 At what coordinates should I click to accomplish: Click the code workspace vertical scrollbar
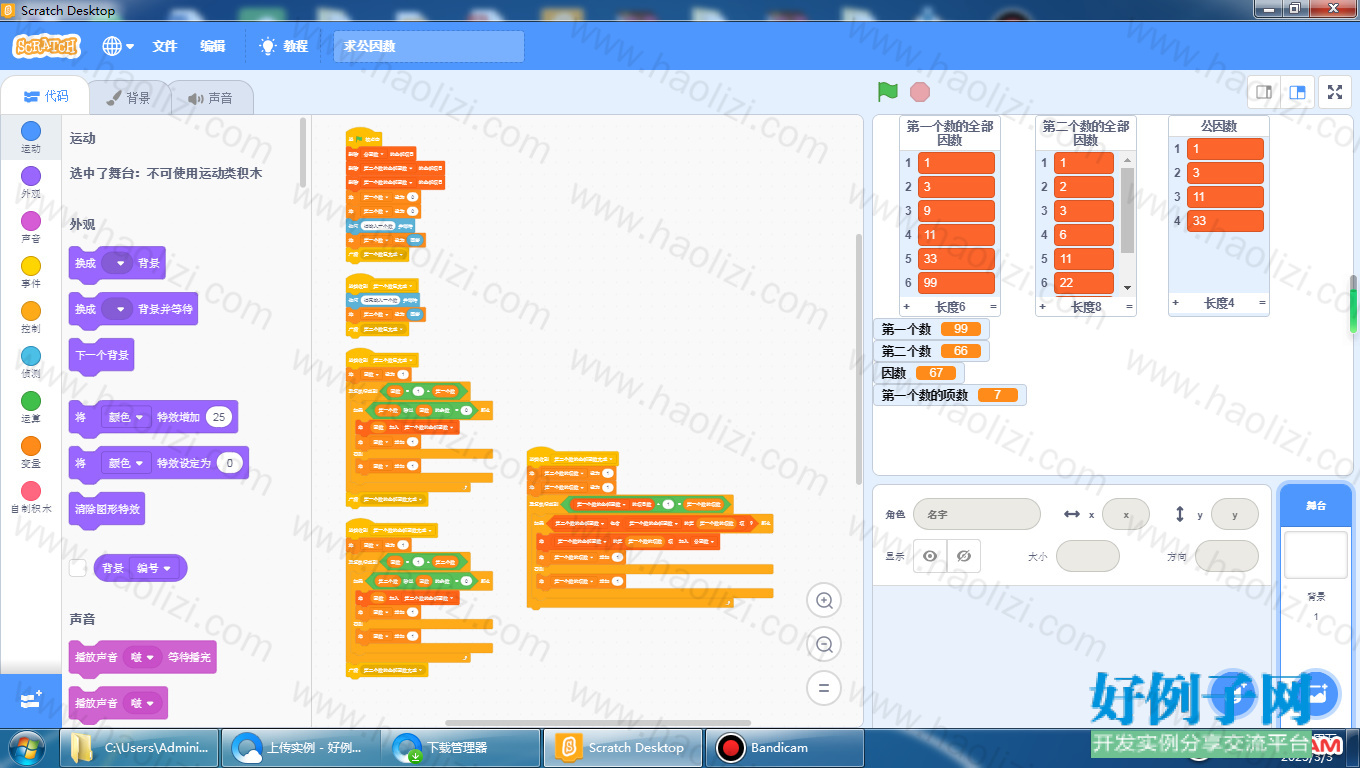[x=858, y=359]
